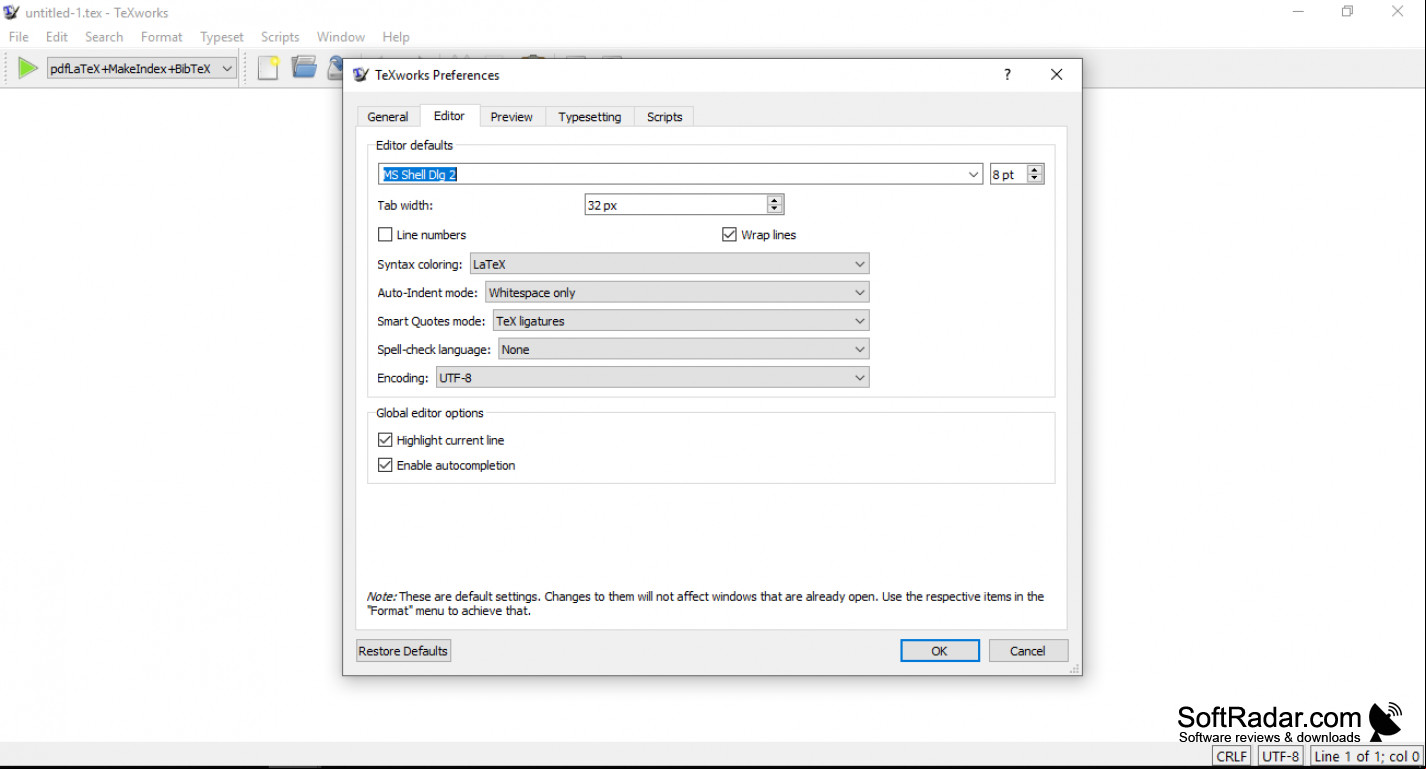Image resolution: width=1426 pixels, height=769 pixels.
Task: Restore down the TeXworks main window
Action: pyautogui.click(x=1347, y=12)
